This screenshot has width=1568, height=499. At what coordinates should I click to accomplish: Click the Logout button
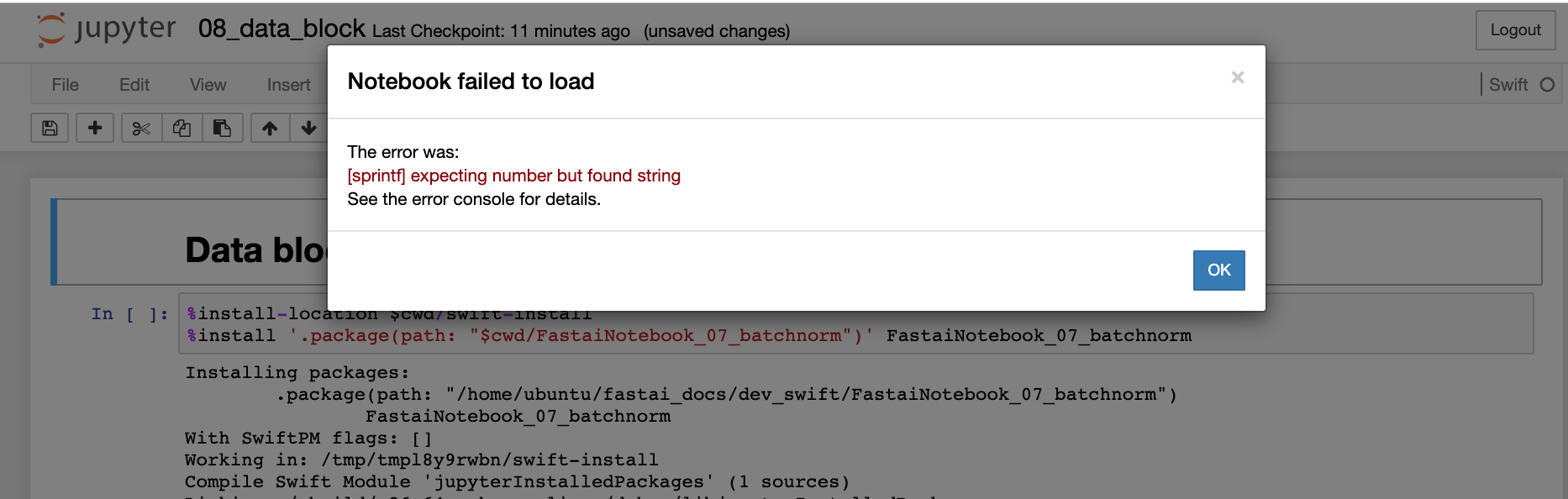click(1515, 30)
